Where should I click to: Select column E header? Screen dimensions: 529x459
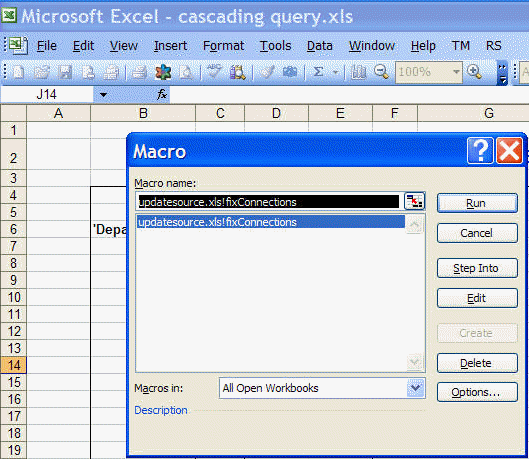[x=340, y=113]
